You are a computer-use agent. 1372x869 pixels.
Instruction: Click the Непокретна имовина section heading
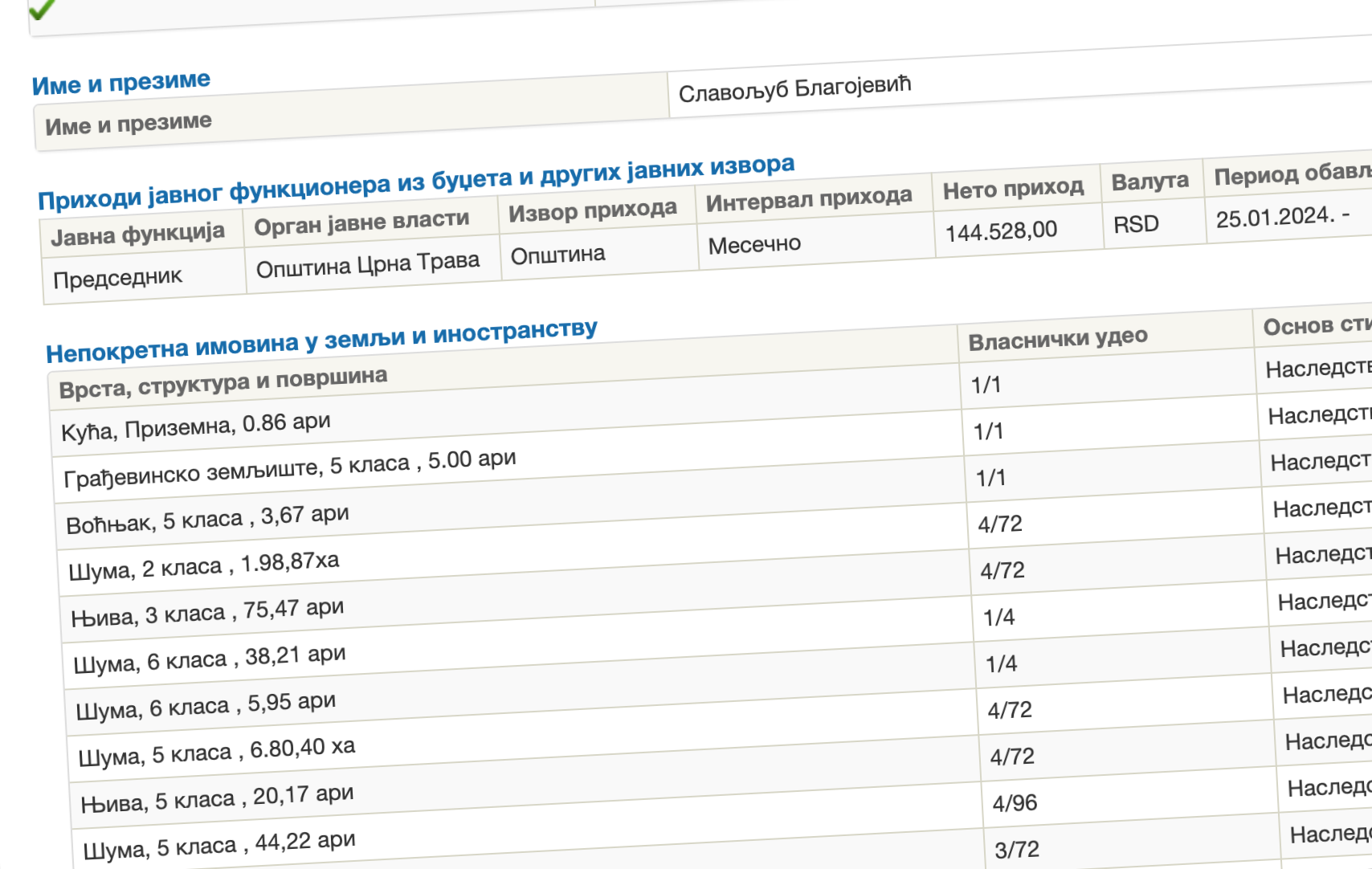tap(321, 341)
